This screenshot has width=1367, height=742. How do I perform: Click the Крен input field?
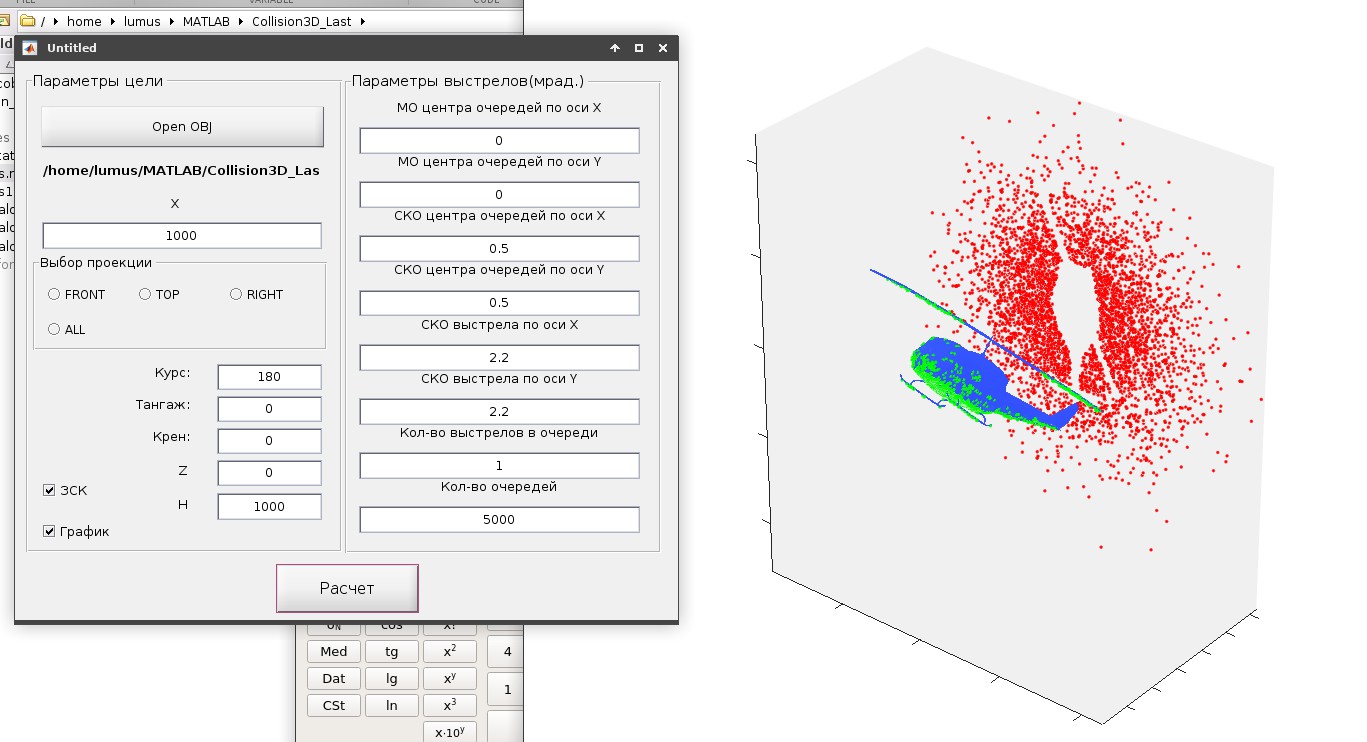(x=270, y=441)
